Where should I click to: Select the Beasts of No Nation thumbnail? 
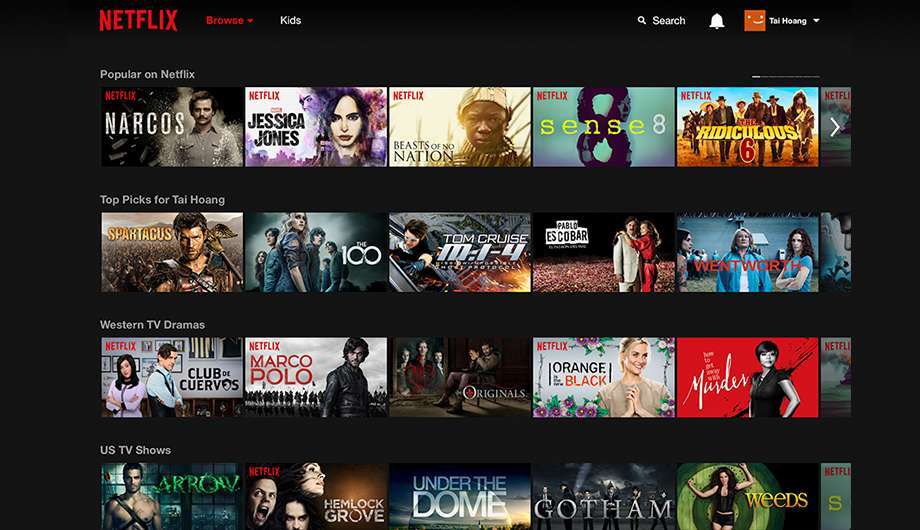point(459,127)
